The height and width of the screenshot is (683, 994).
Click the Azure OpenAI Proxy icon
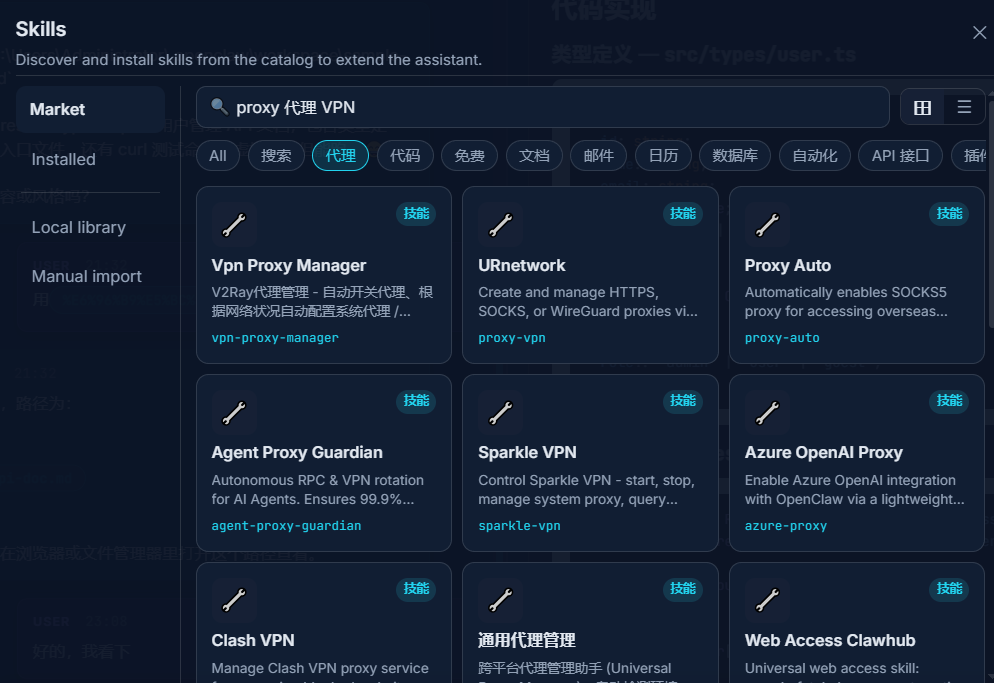767,412
